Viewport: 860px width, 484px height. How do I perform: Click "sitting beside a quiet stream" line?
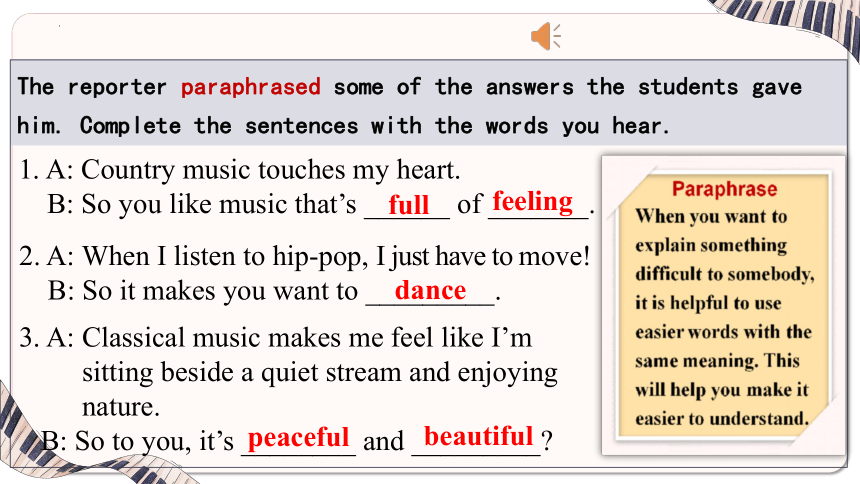tap(320, 373)
